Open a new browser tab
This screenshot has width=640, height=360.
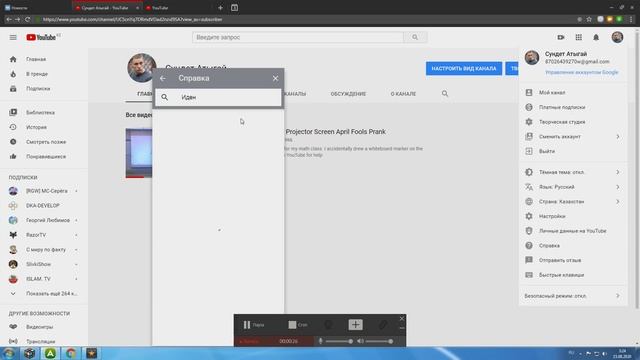(220, 8)
